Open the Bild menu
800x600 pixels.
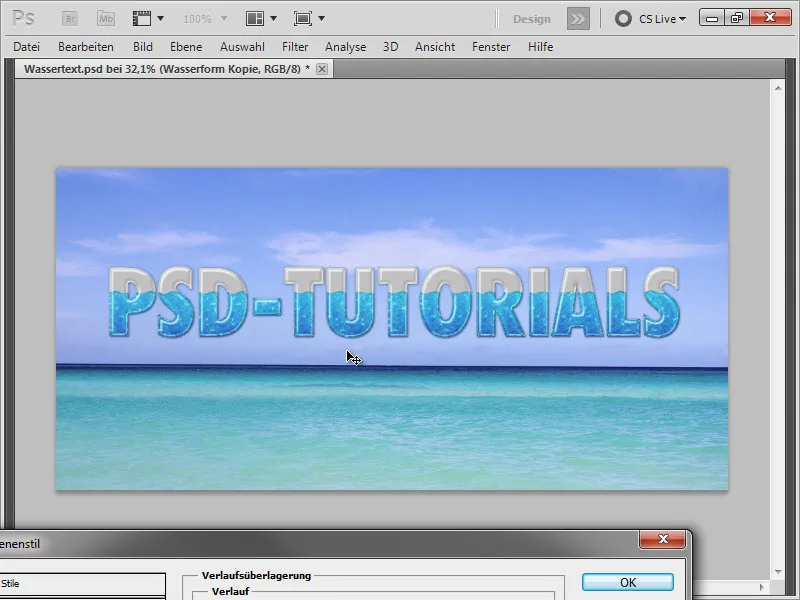[143, 47]
